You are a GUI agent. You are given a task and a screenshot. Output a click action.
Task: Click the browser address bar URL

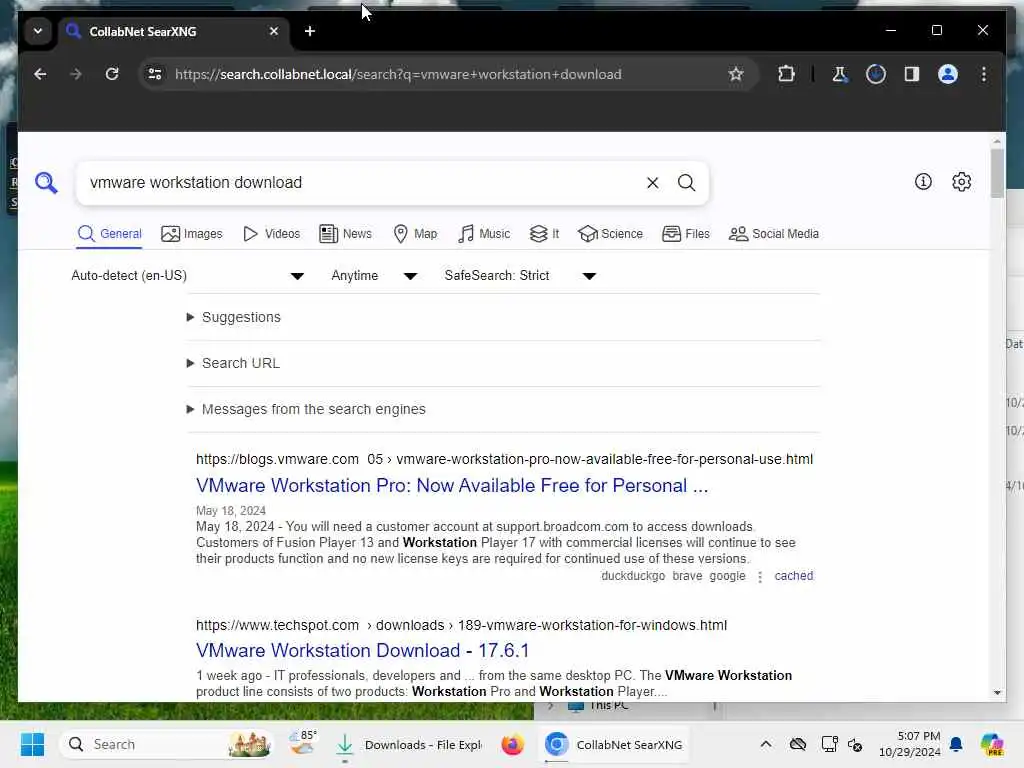coord(398,74)
